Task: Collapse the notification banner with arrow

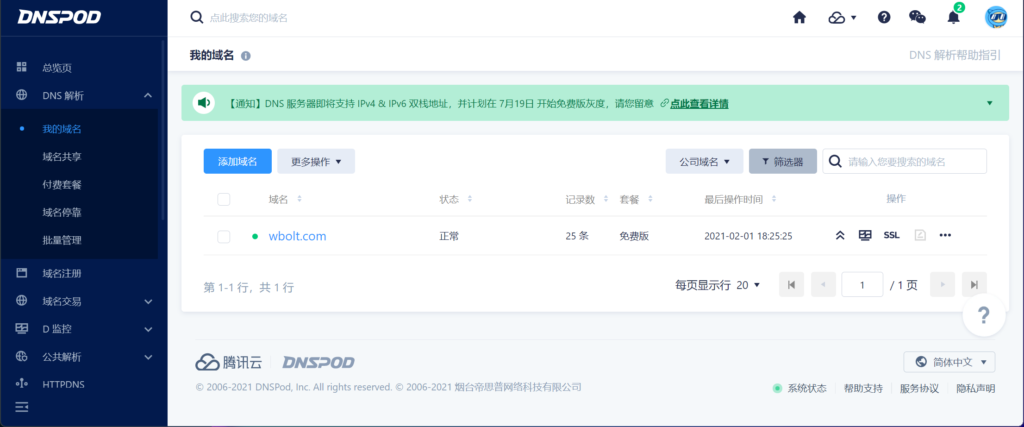Action: (x=989, y=103)
